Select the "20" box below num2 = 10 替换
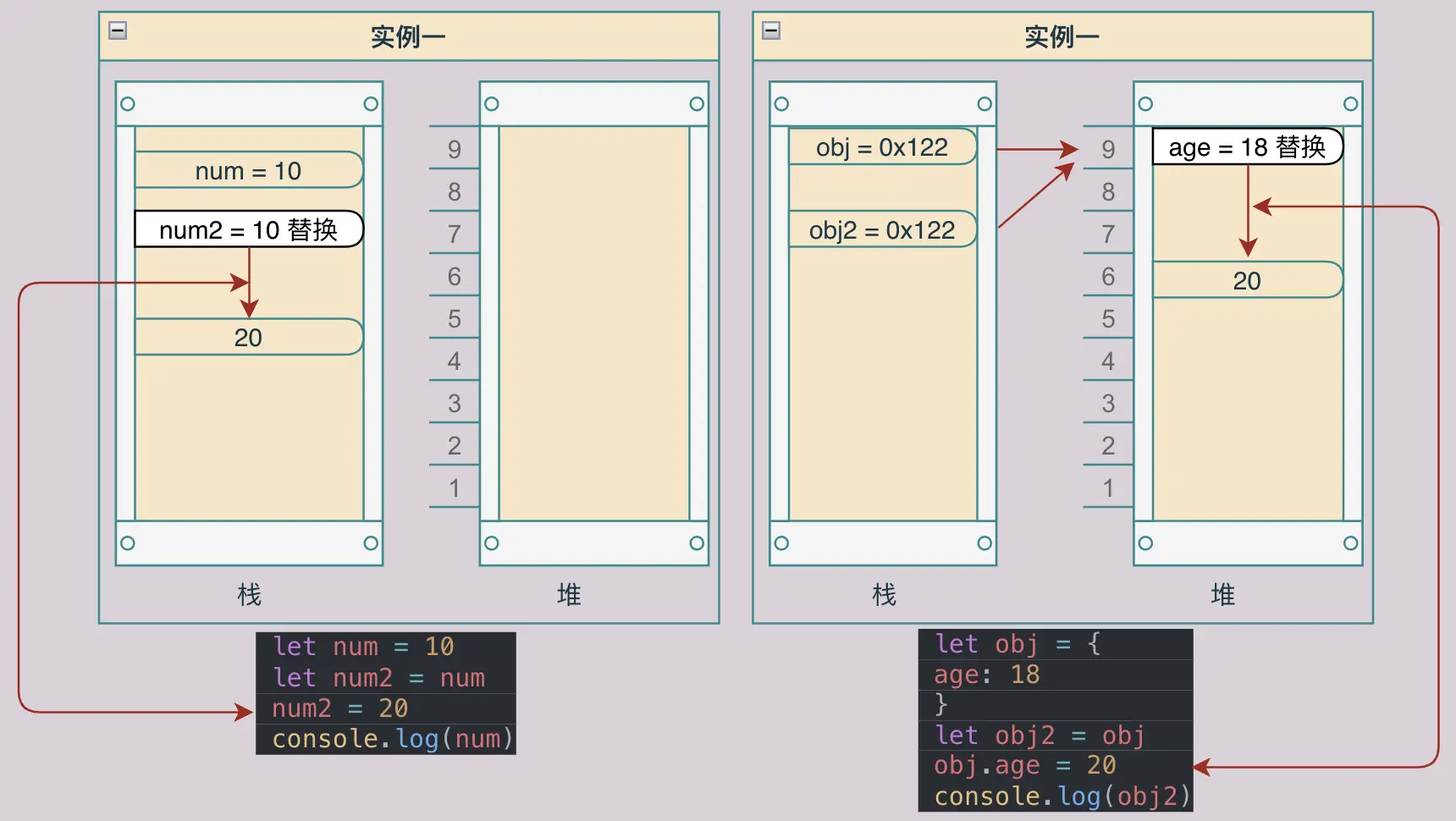Image resolution: width=1456 pixels, height=821 pixels. (x=249, y=337)
